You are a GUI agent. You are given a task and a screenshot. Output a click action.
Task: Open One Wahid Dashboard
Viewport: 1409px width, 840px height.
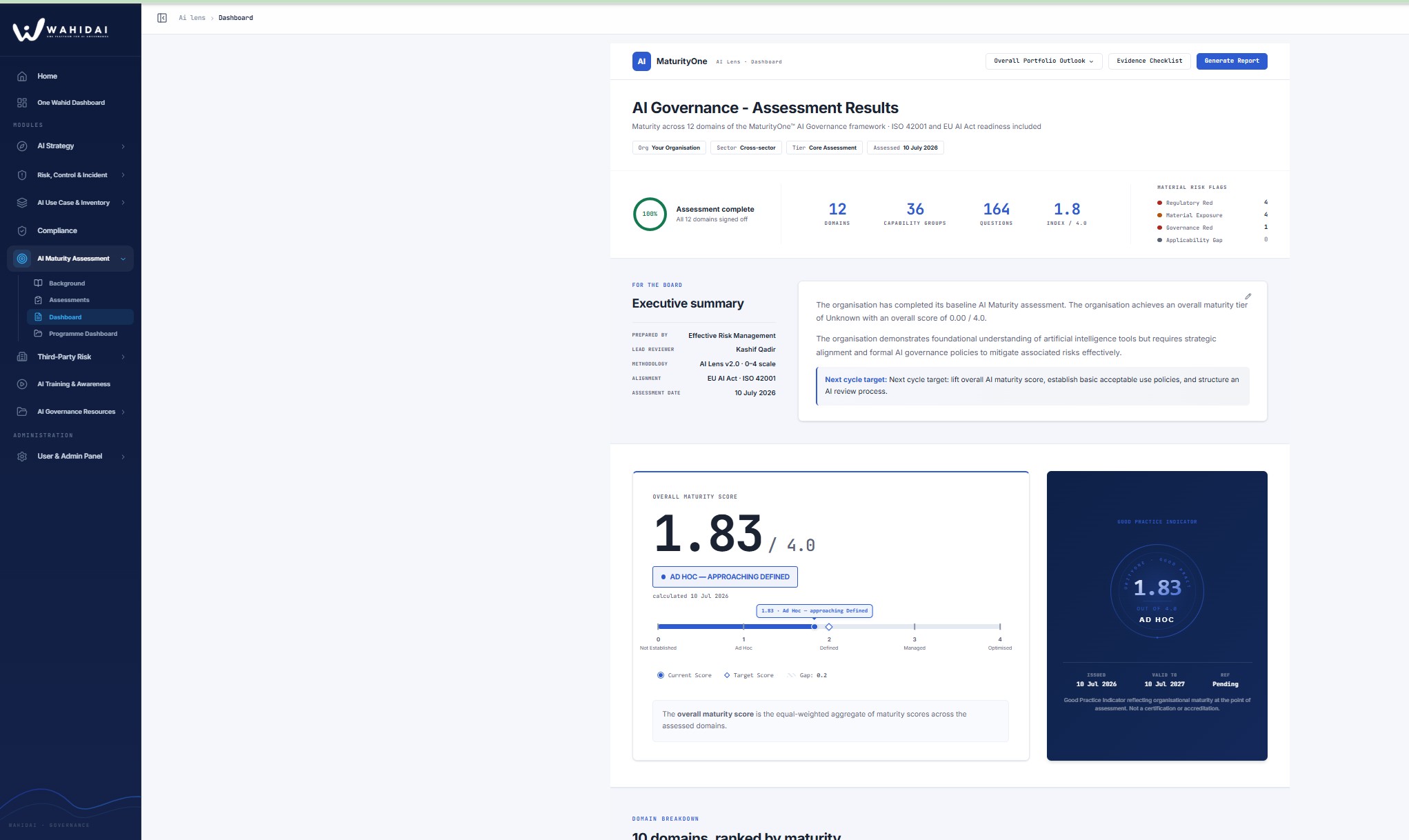70,103
